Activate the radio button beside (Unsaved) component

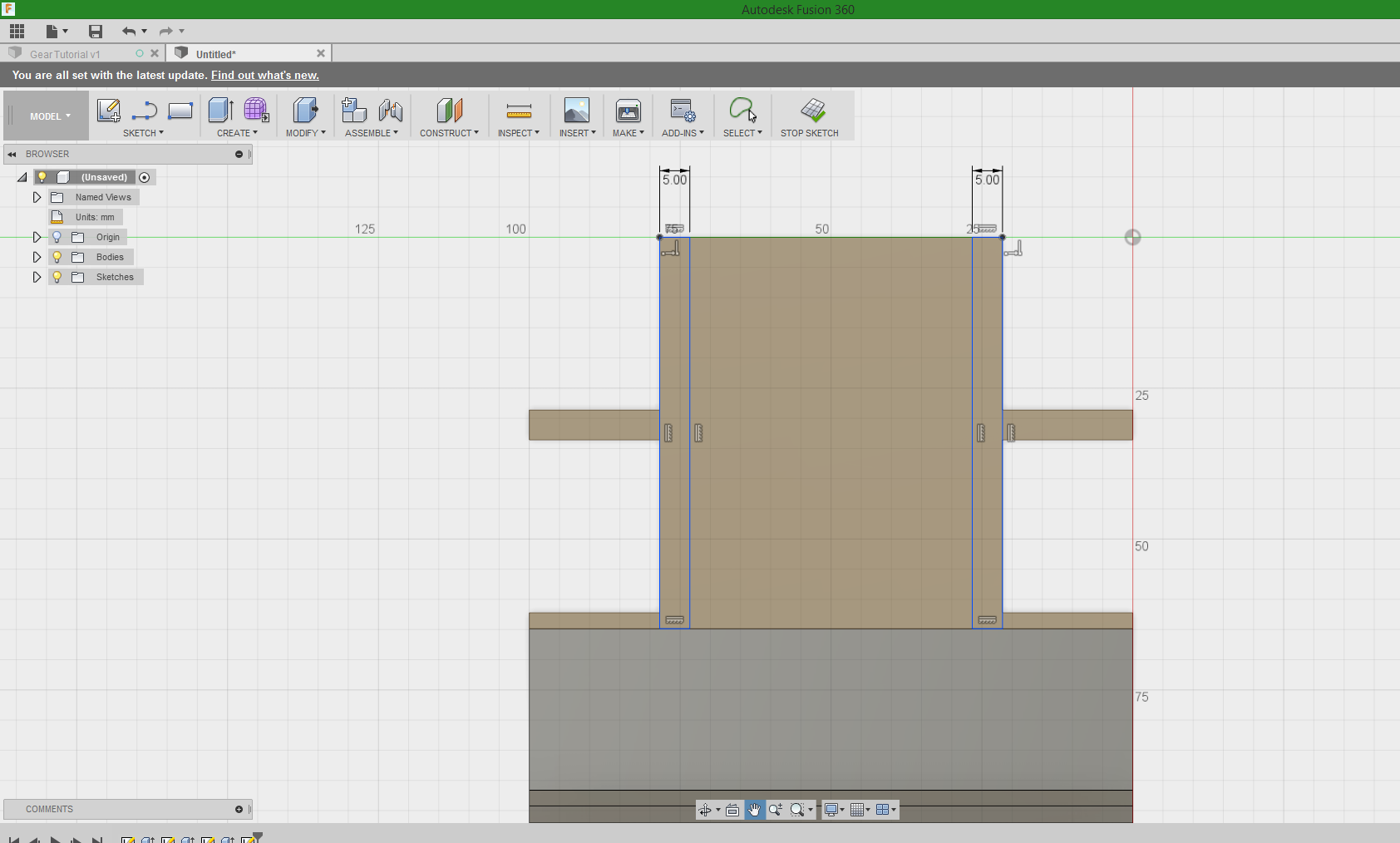point(145,177)
